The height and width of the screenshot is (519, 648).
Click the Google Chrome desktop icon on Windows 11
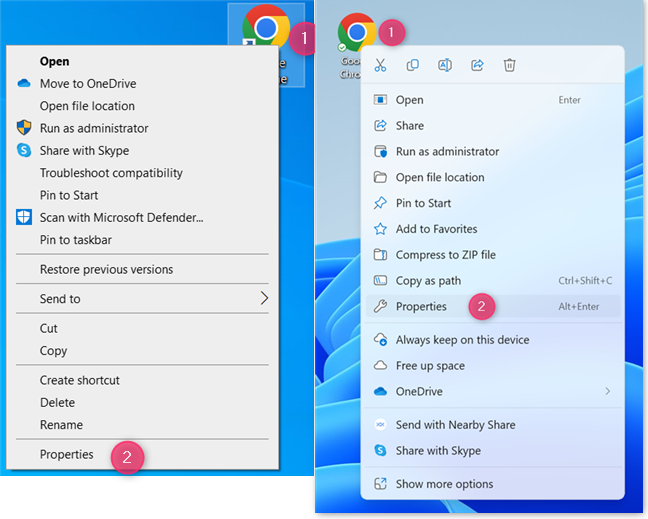tap(356, 32)
